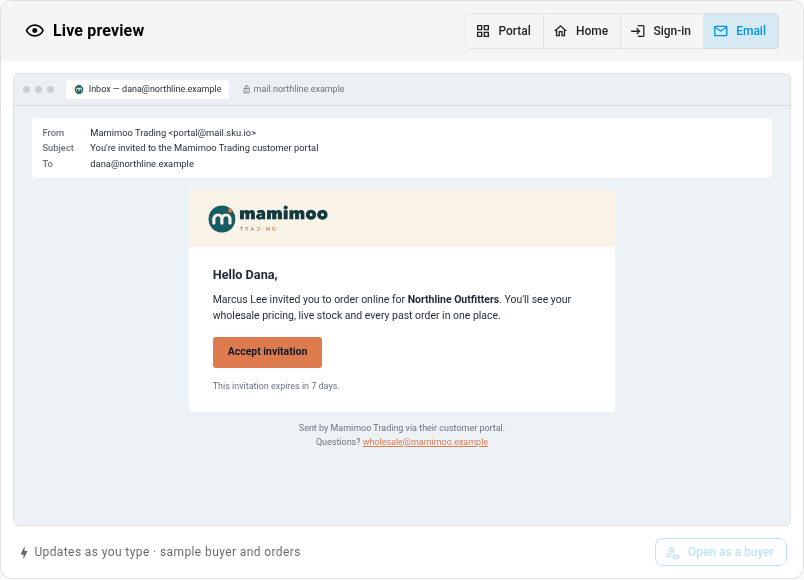Click This invitation expires in 7 days

click(276, 386)
